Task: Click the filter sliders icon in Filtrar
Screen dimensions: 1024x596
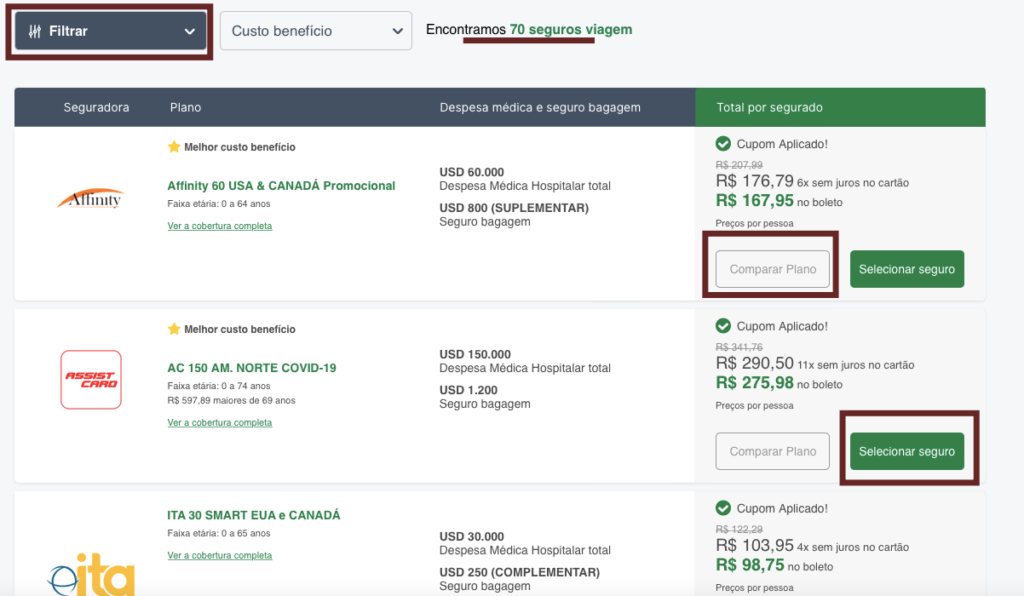Action: click(x=35, y=31)
